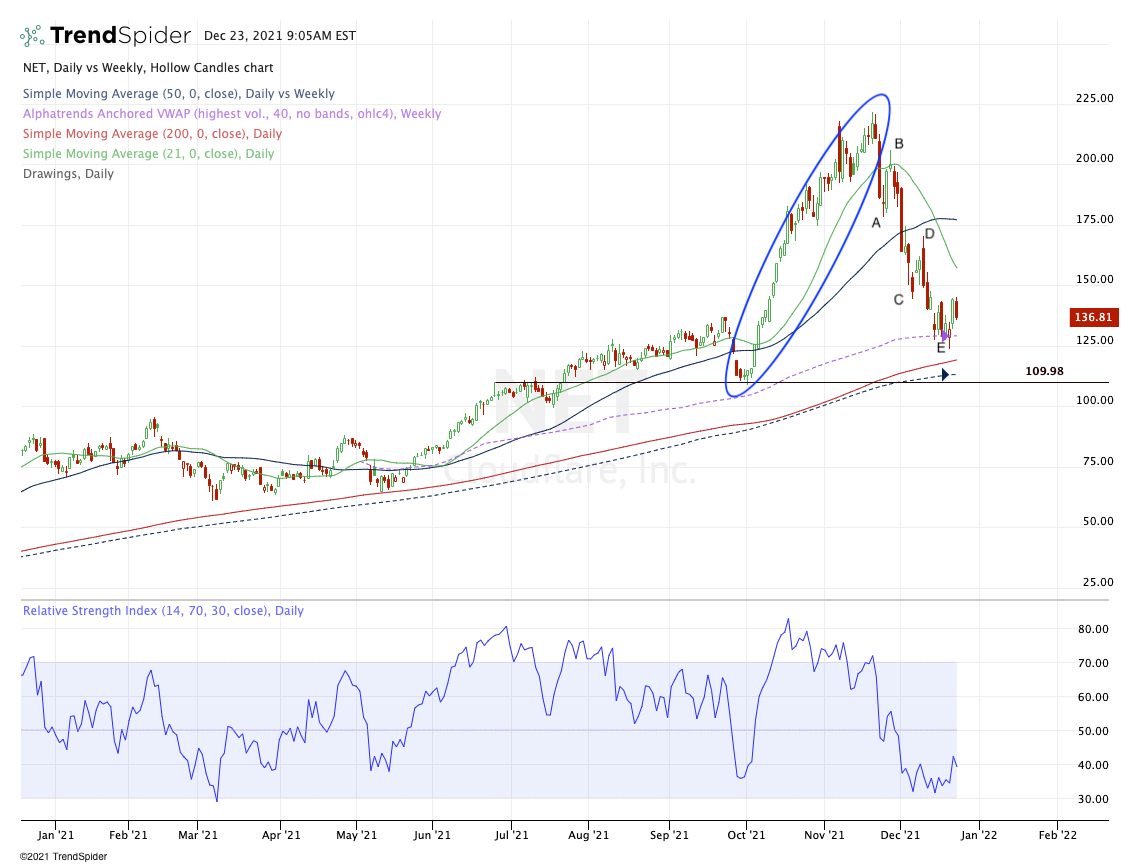
Task: Click the RSI 70.00 axis label
Action: tap(1093, 663)
